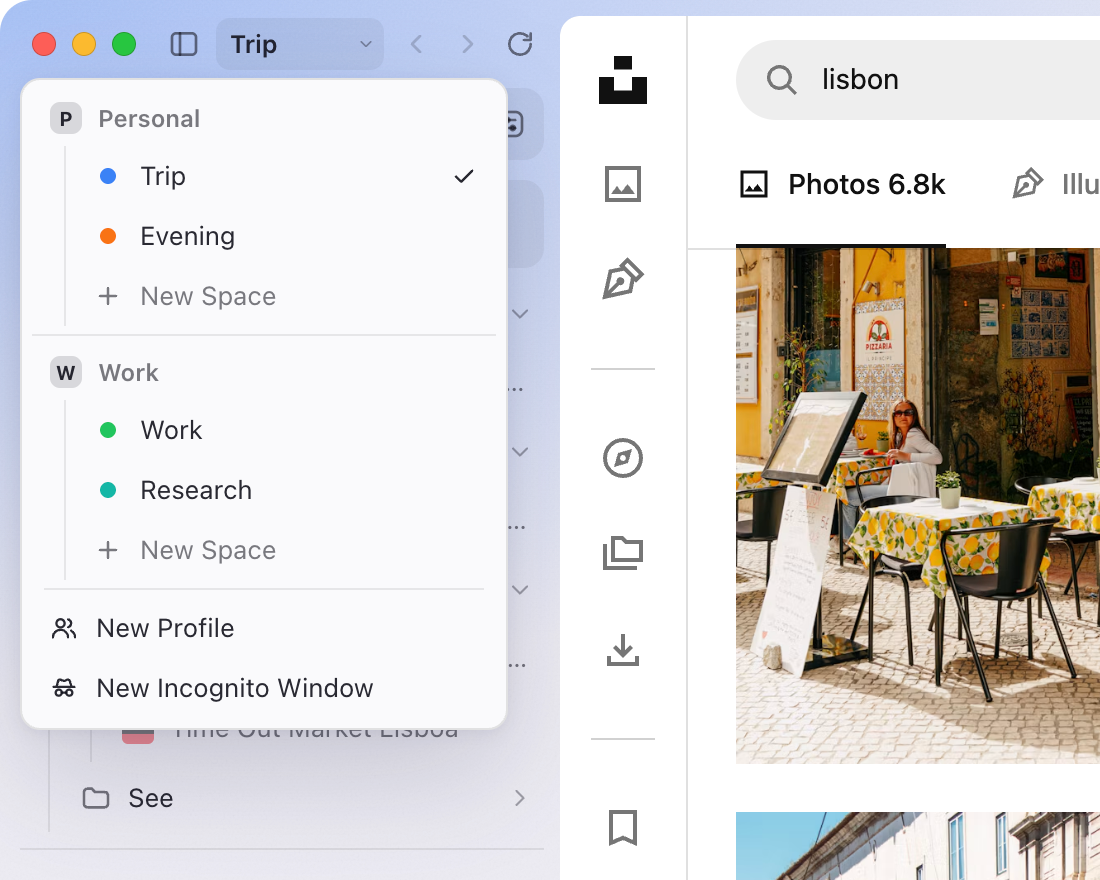
Task: Click the orange Evening color dot
Action: click(108, 236)
